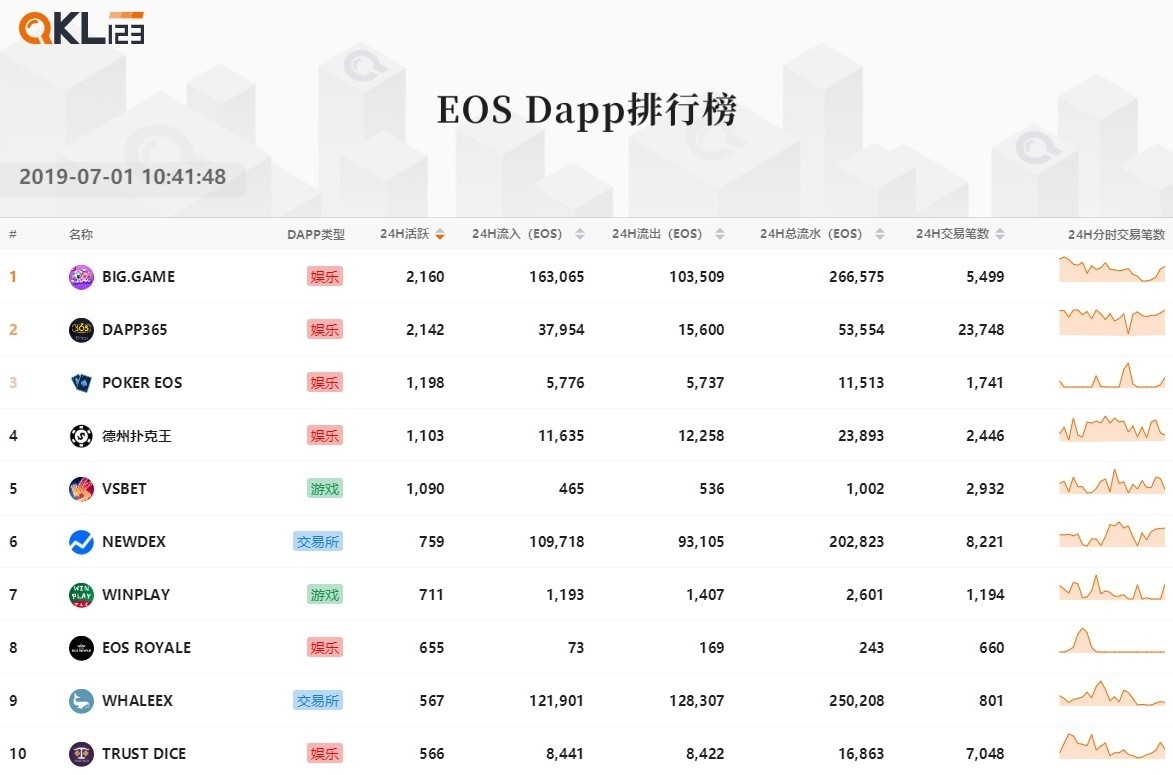Image resolution: width=1173 pixels, height=775 pixels.
Task: Click 游戏 tag in VSBET row
Action: tap(325, 489)
